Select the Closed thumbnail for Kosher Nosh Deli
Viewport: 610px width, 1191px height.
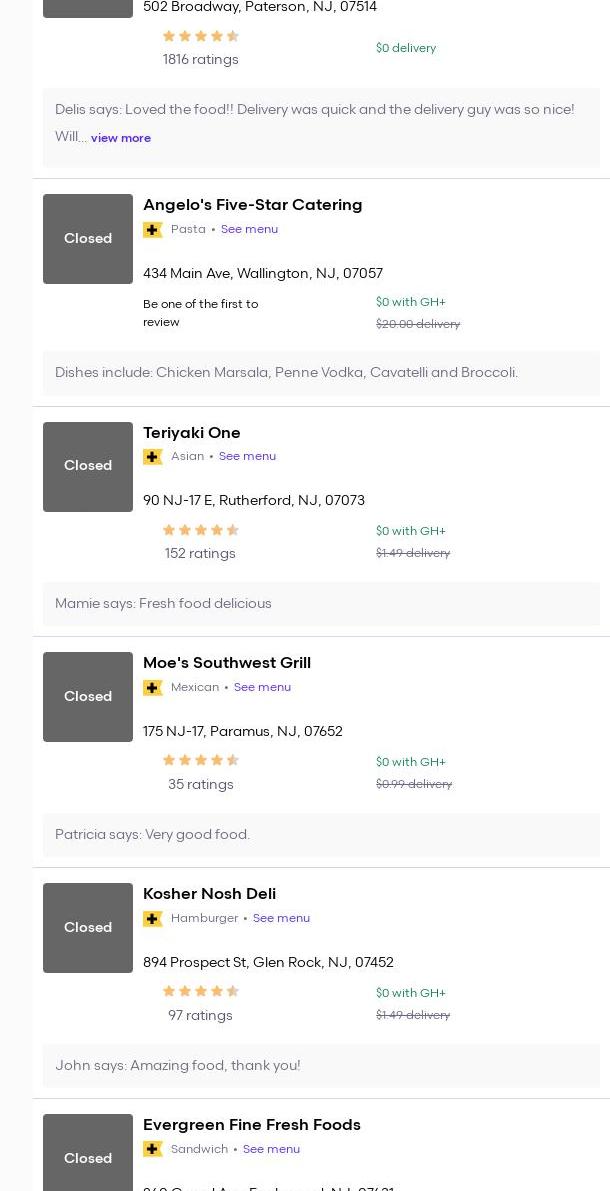[88, 928]
